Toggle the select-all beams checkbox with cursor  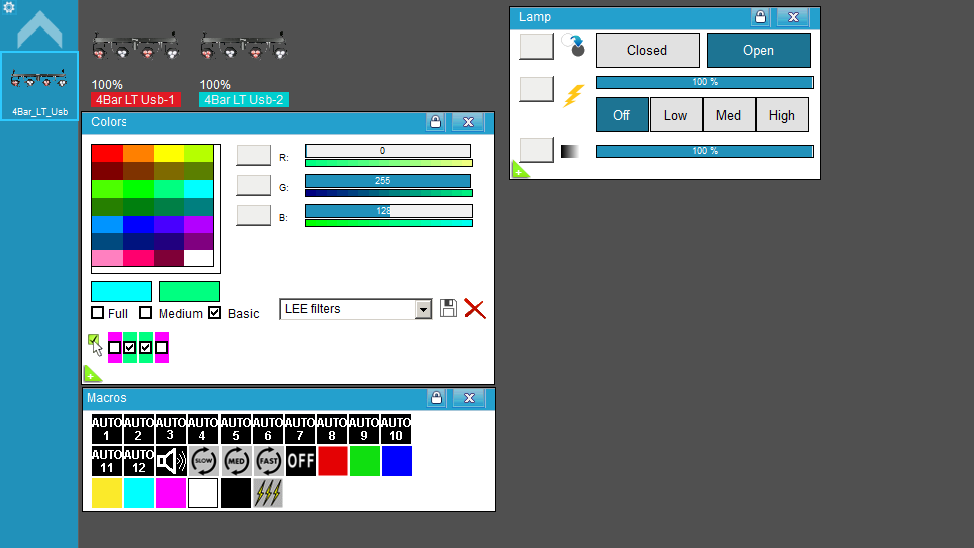click(x=93, y=340)
